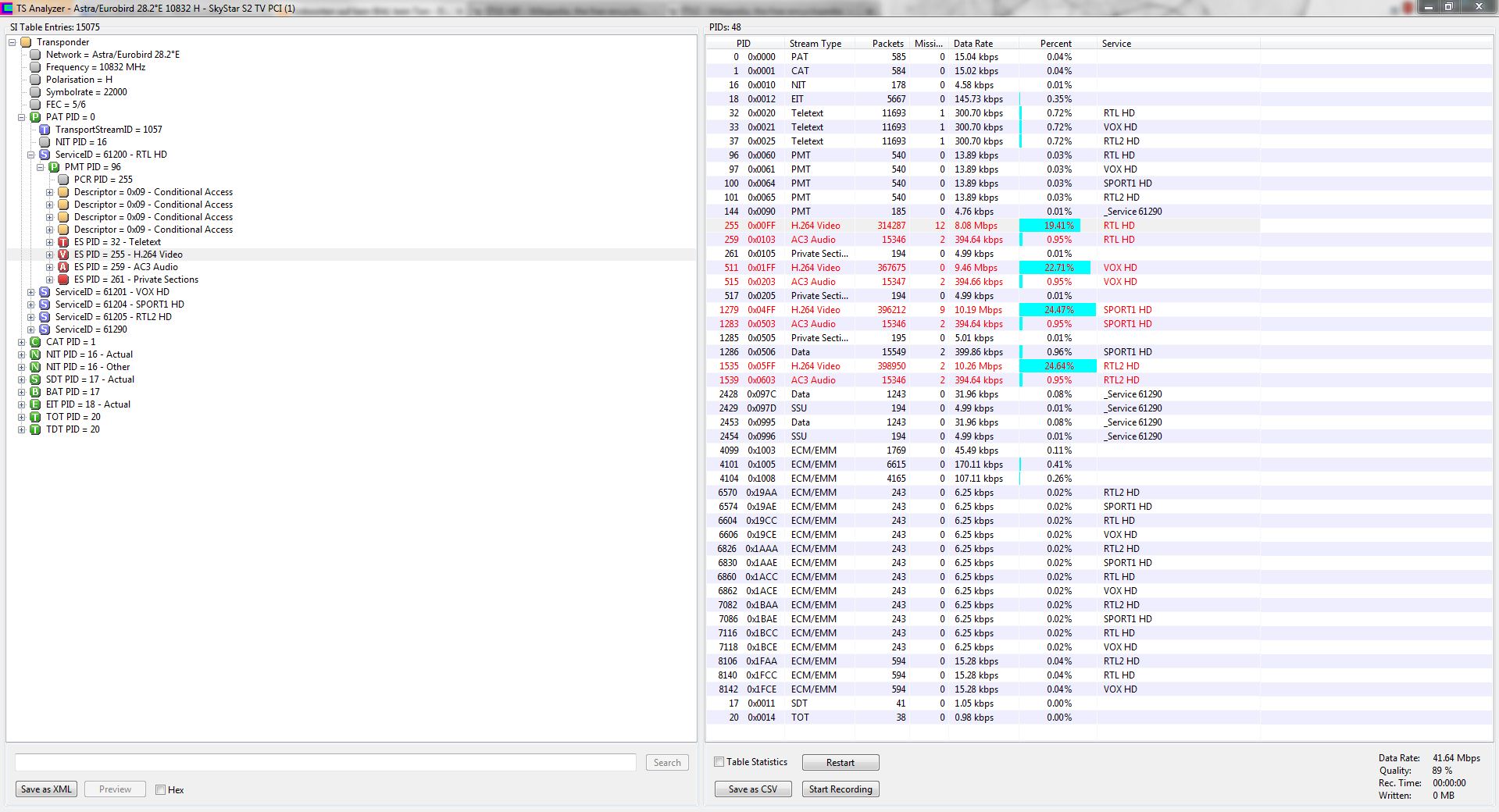
Task: Click the green B icon for BAT PID
Action: point(35,392)
